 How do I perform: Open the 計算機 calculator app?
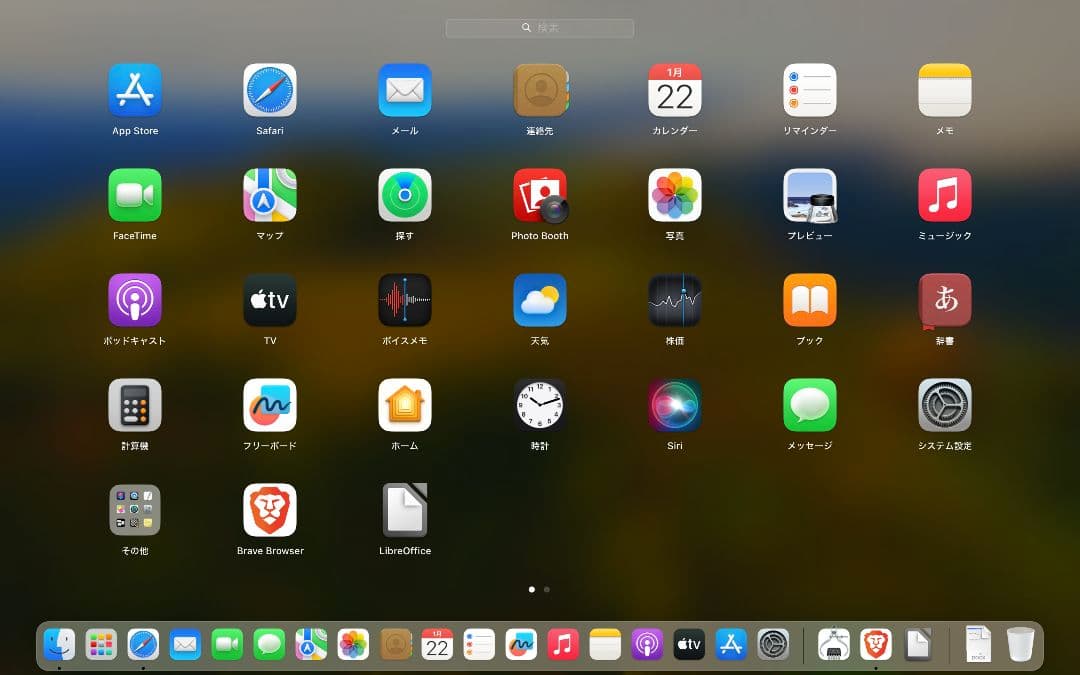[x=135, y=406]
